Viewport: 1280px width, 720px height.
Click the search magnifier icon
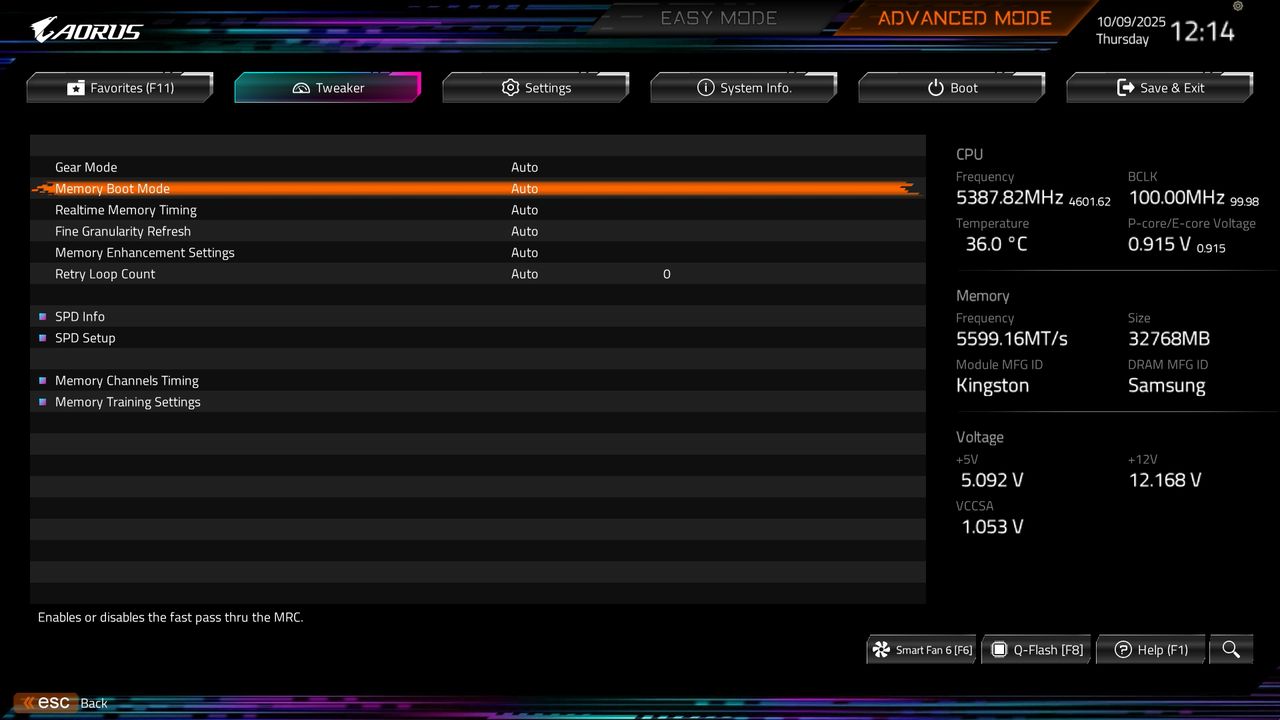(x=1231, y=649)
